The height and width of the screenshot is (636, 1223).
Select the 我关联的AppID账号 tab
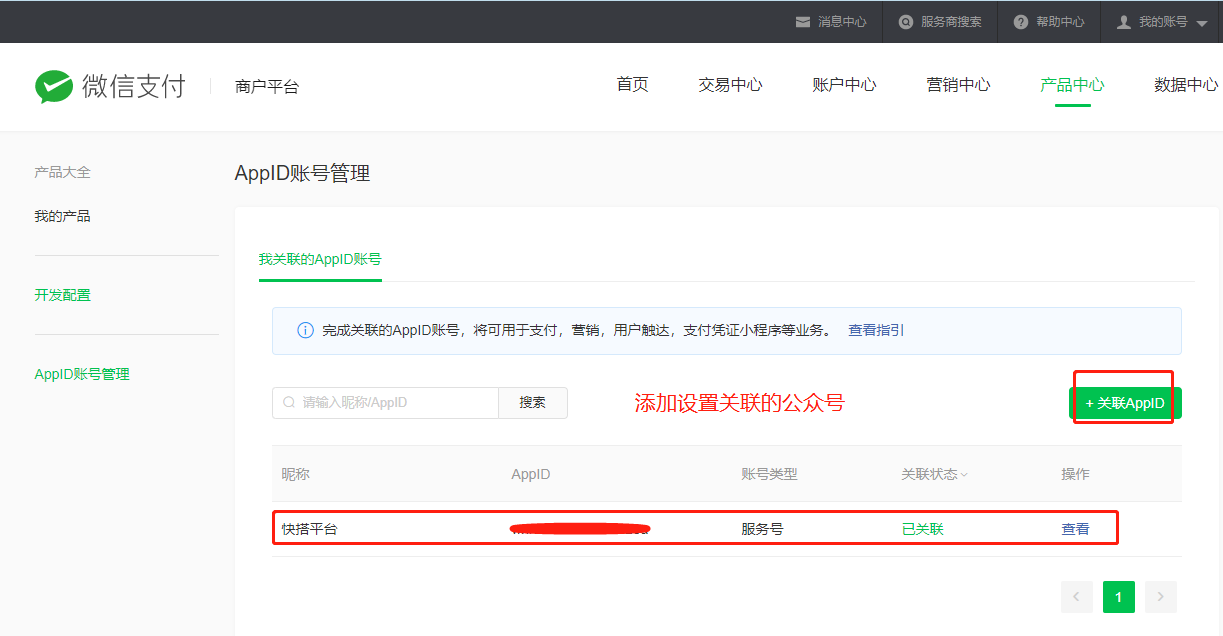[320, 259]
